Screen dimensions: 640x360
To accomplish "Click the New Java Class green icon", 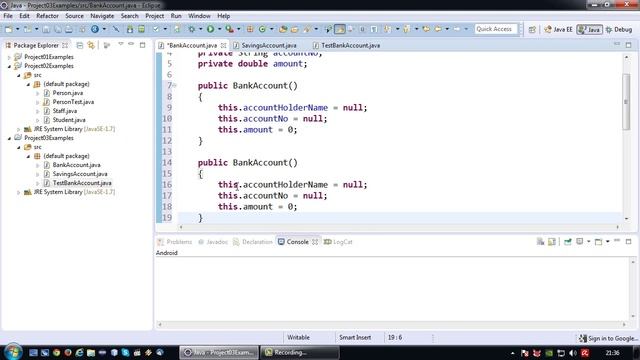I will coord(262,29).
